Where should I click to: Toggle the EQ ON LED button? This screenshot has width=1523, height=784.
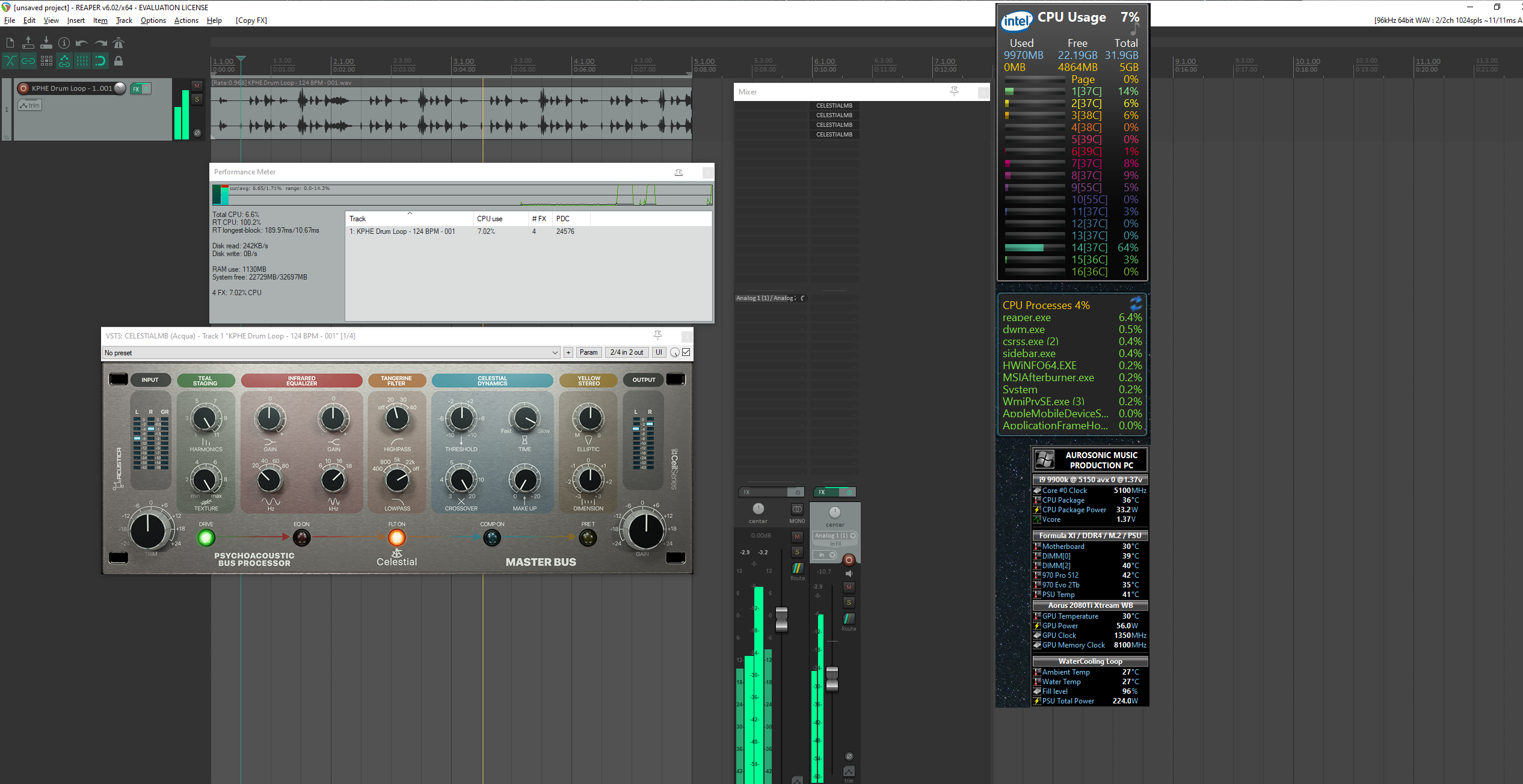tap(301, 537)
